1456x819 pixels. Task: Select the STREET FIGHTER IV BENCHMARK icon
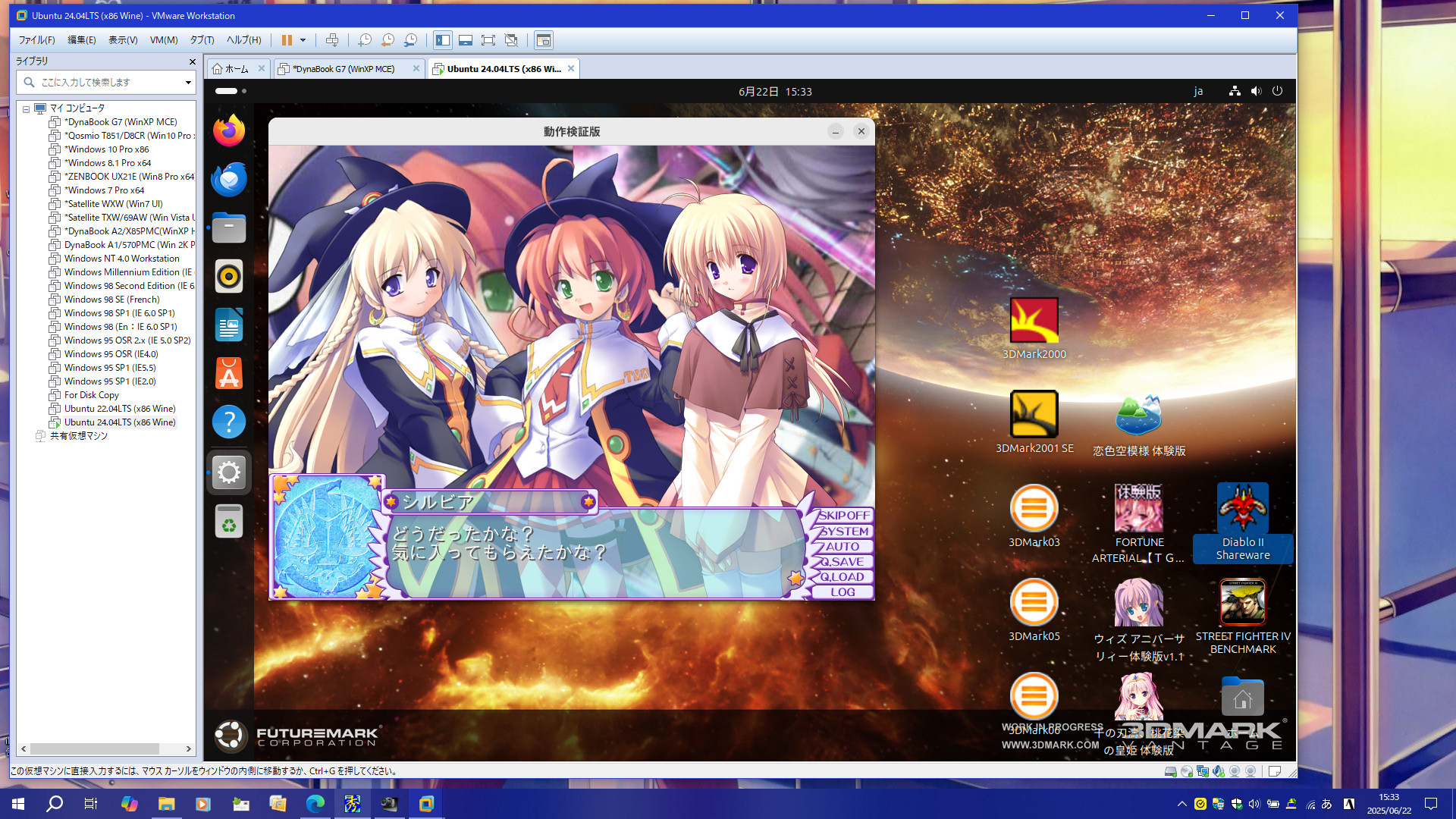pyautogui.click(x=1243, y=617)
